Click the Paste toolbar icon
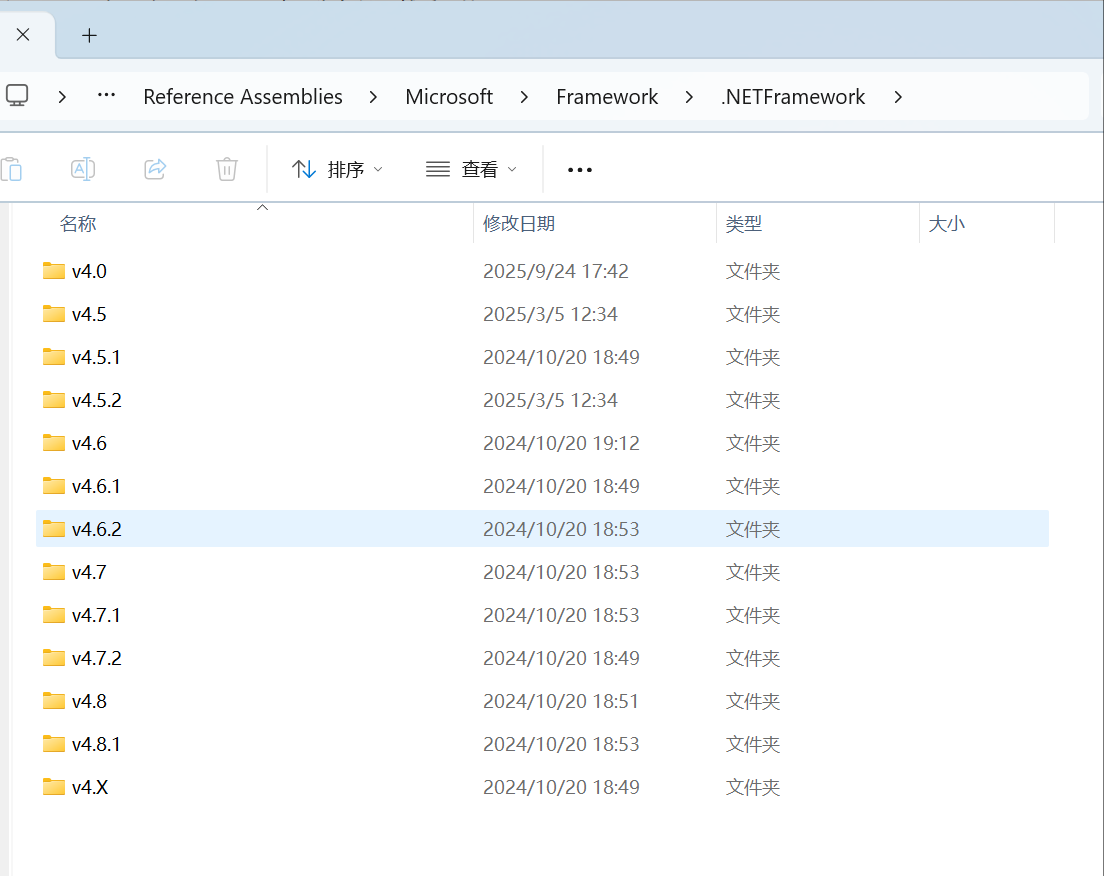1104x876 pixels. 11,170
